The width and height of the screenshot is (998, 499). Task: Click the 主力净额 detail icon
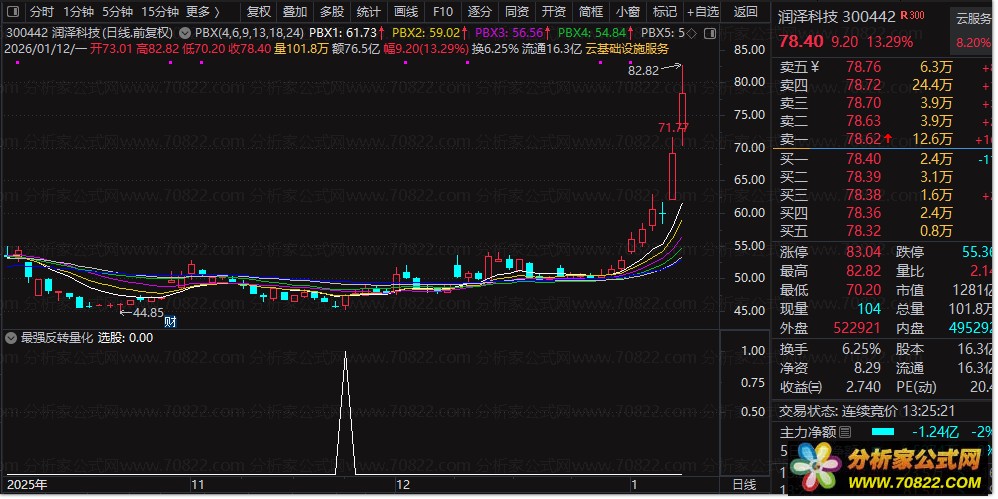(x=845, y=432)
